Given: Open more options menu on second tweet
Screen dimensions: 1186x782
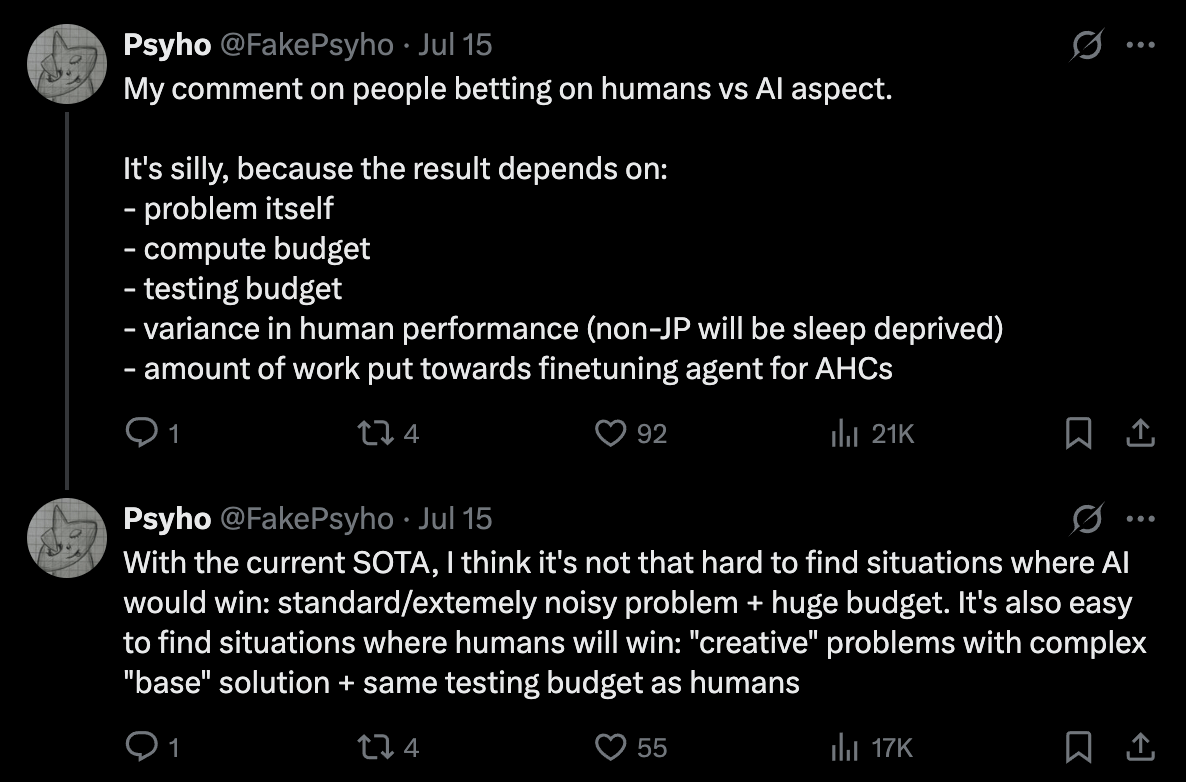Looking at the screenshot, I should coord(1141,519).
